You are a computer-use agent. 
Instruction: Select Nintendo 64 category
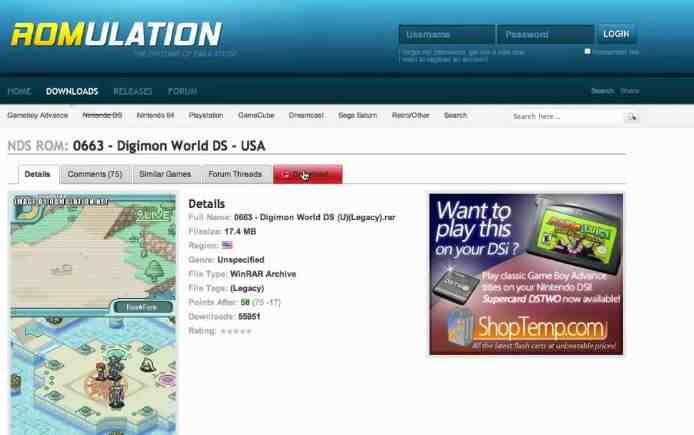pos(155,115)
